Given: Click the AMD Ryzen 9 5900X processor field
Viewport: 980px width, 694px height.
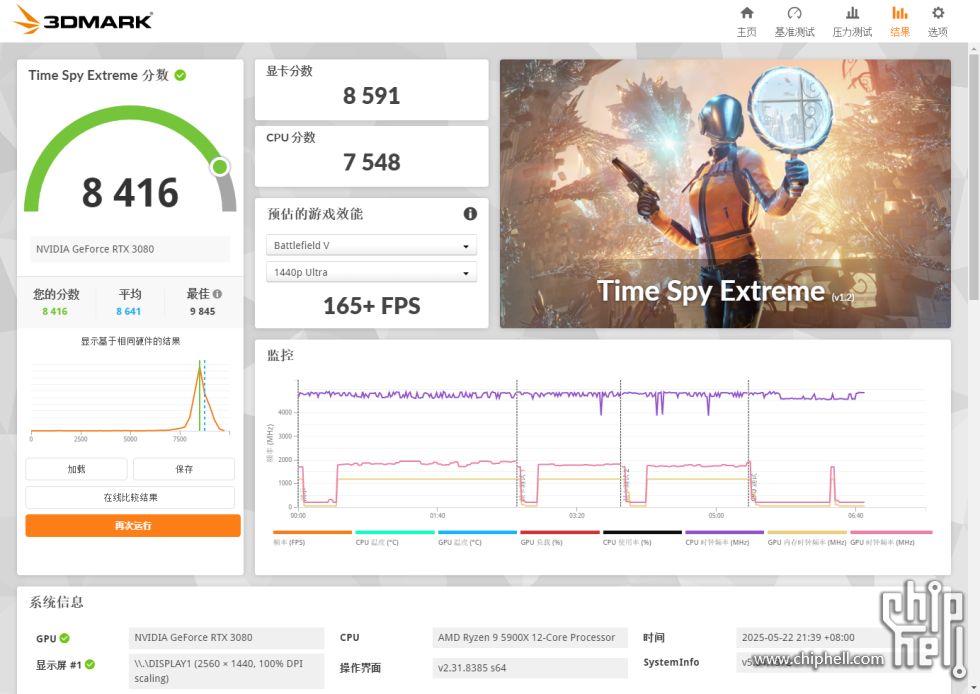Looking at the screenshot, I should tap(530, 638).
